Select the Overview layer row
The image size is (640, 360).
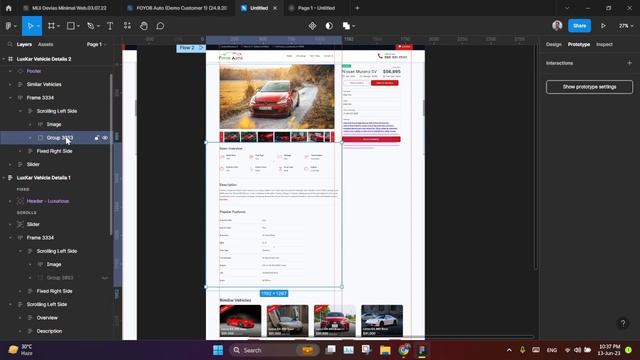tap(56, 318)
